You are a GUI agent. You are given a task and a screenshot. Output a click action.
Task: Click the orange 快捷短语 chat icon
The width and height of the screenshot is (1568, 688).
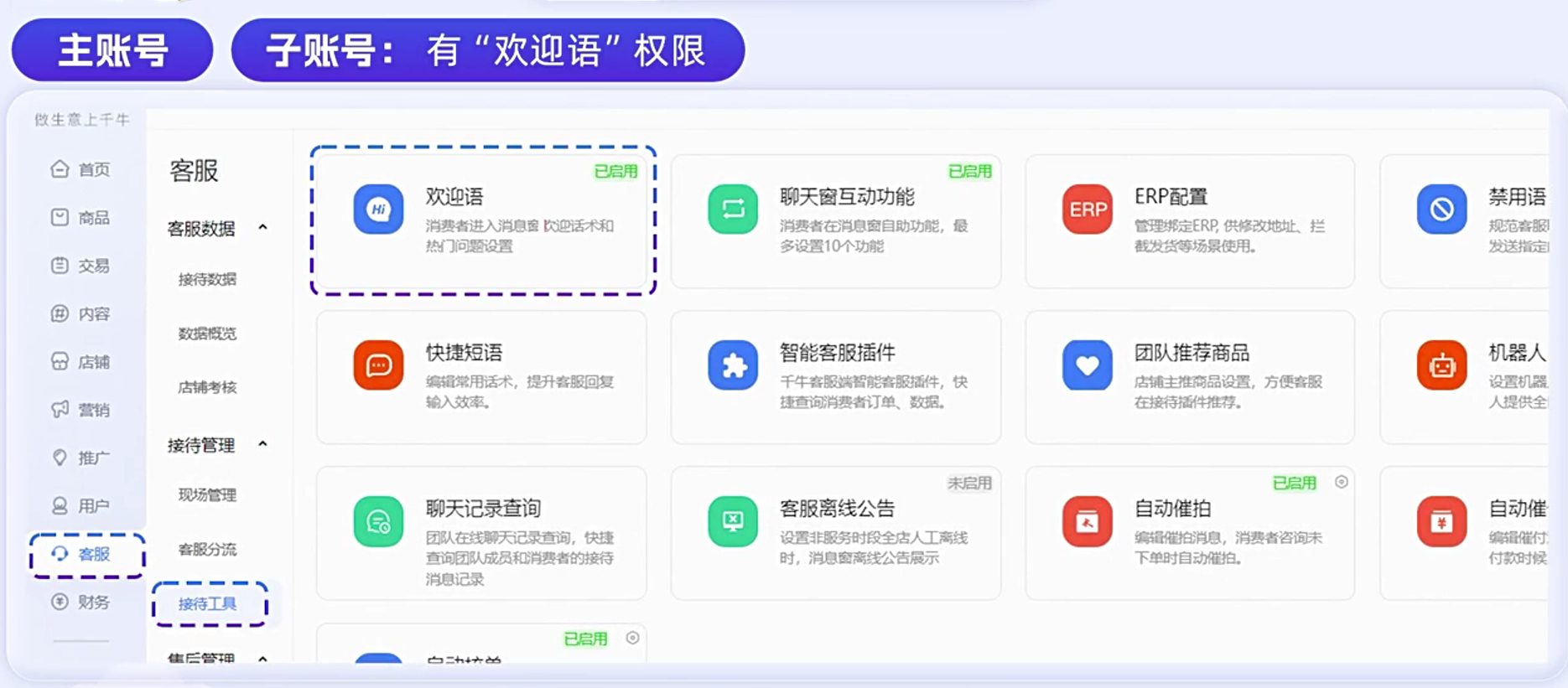coord(378,365)
